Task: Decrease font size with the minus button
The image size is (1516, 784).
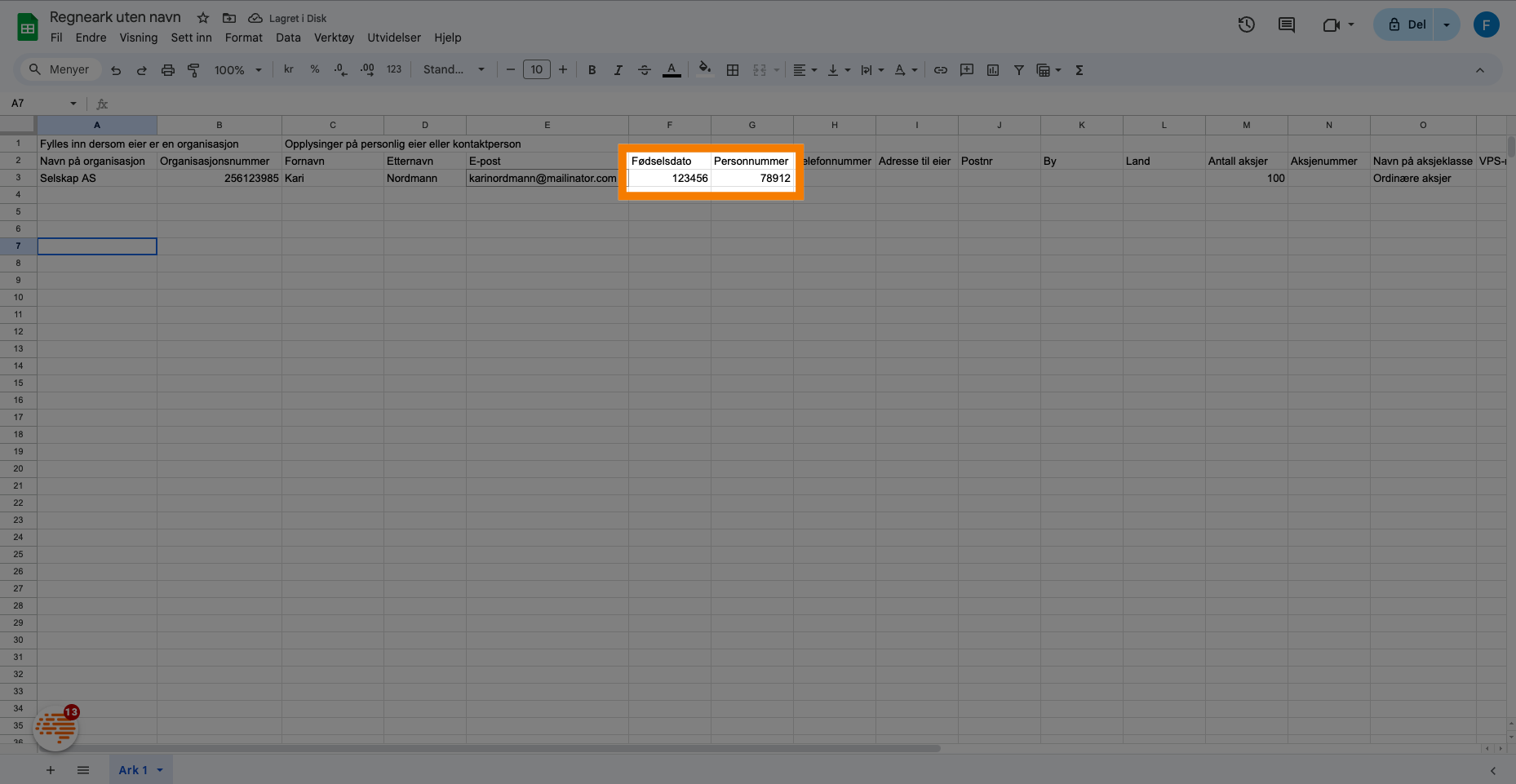Action: pyautogui.click(x=511, y=69)
